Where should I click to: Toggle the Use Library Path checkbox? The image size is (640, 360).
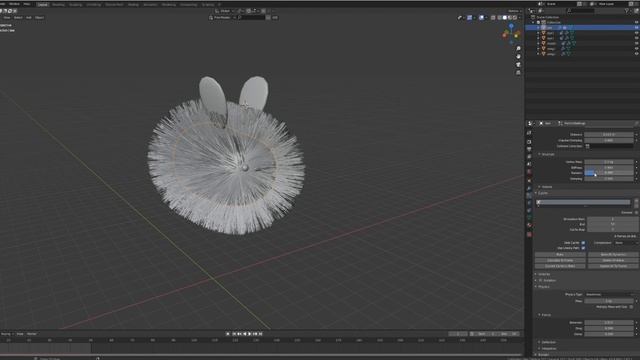pos(583,248)
